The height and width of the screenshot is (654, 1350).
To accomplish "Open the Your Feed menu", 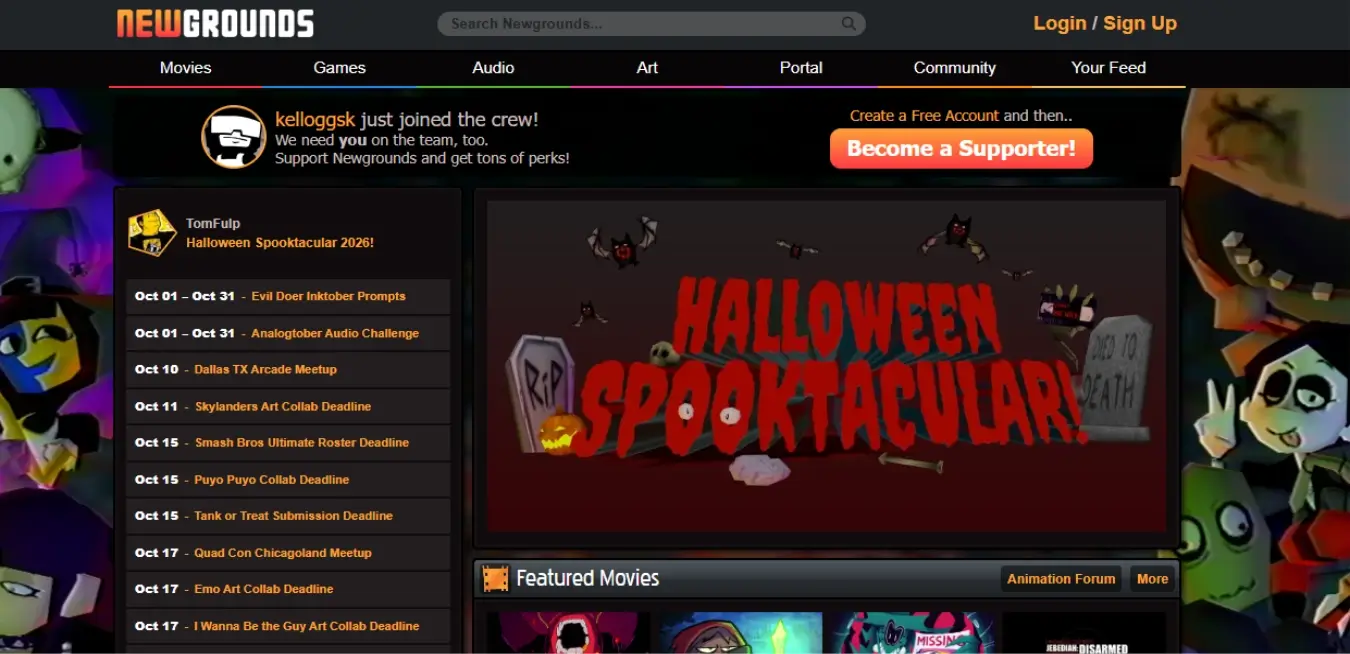I will pyautogui.click(x=1108, y=68).
